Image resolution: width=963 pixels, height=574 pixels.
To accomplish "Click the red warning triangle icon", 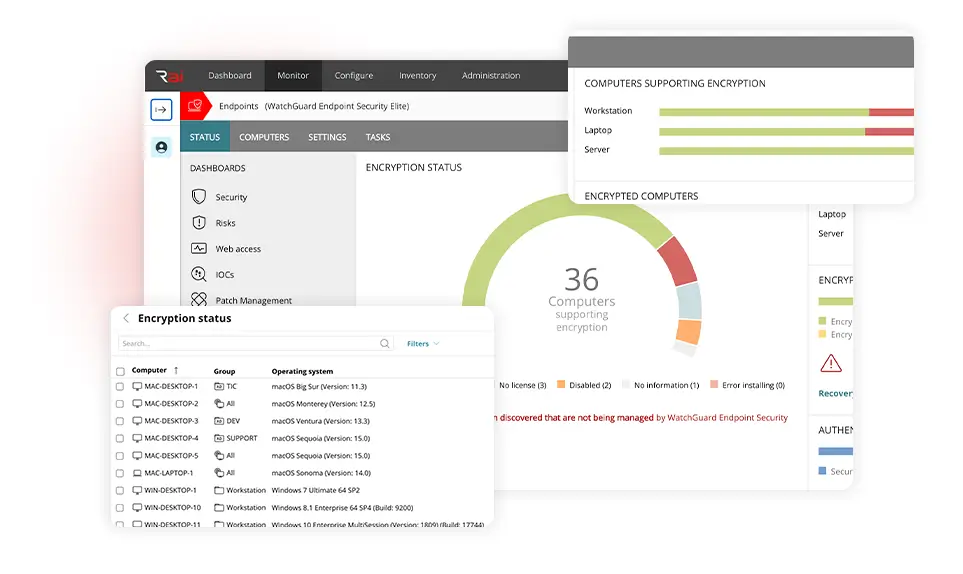I will (831, 363).
